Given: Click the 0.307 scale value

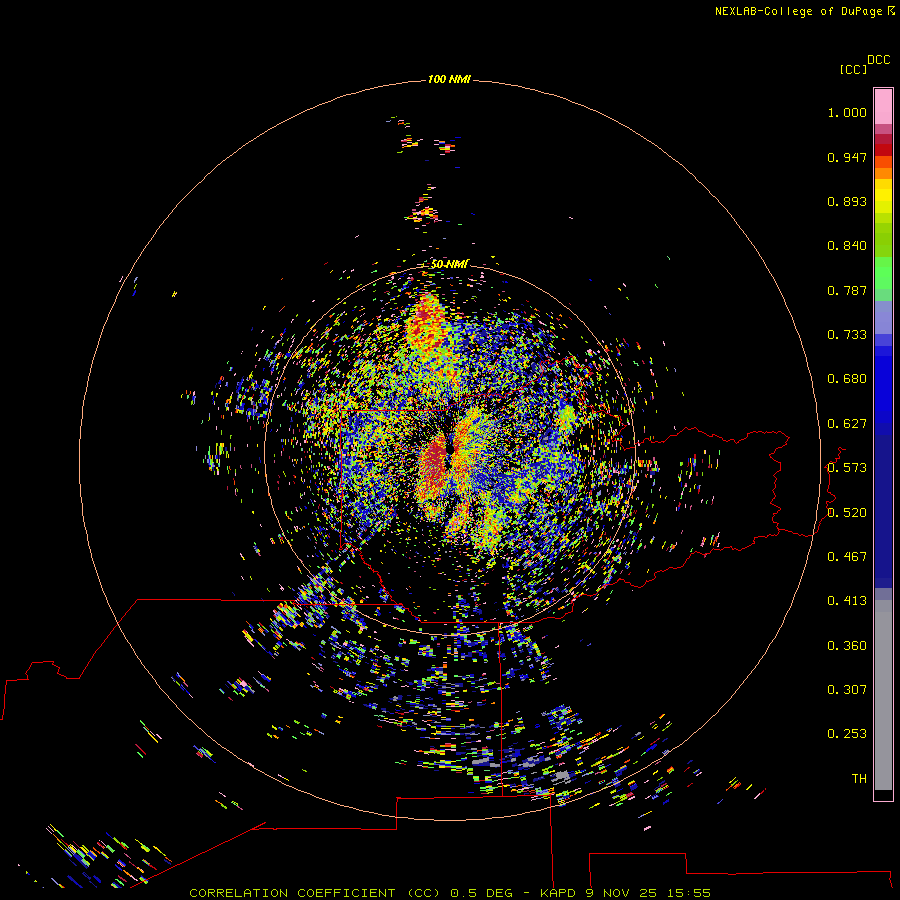Looking at the screenshot, I should click(847, 690).
